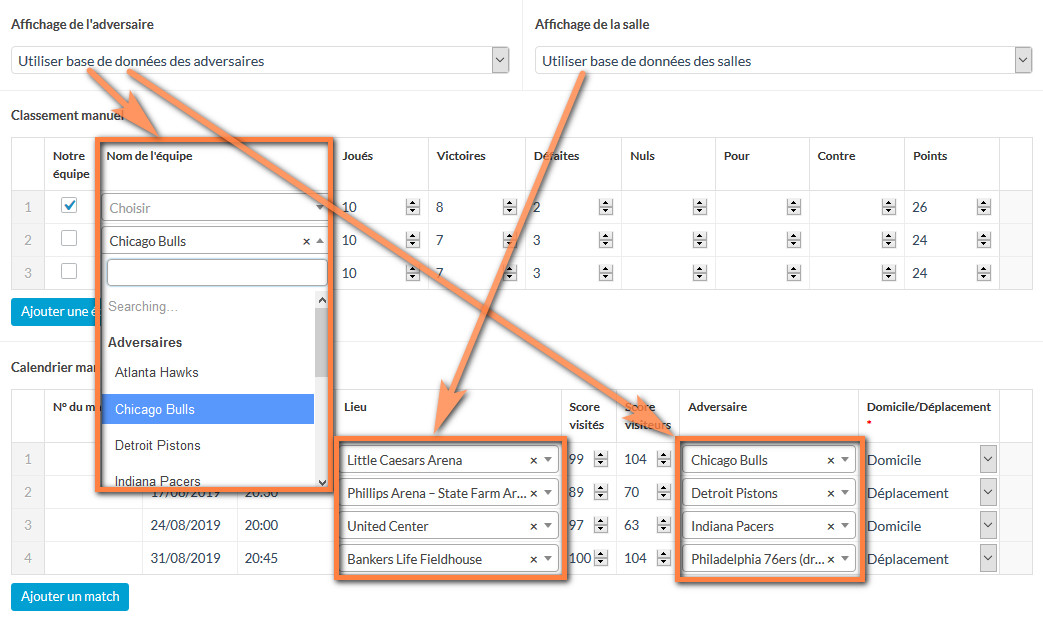1043x620 pixels.
Task: Focus the team search input field
Action: [217, 273]
